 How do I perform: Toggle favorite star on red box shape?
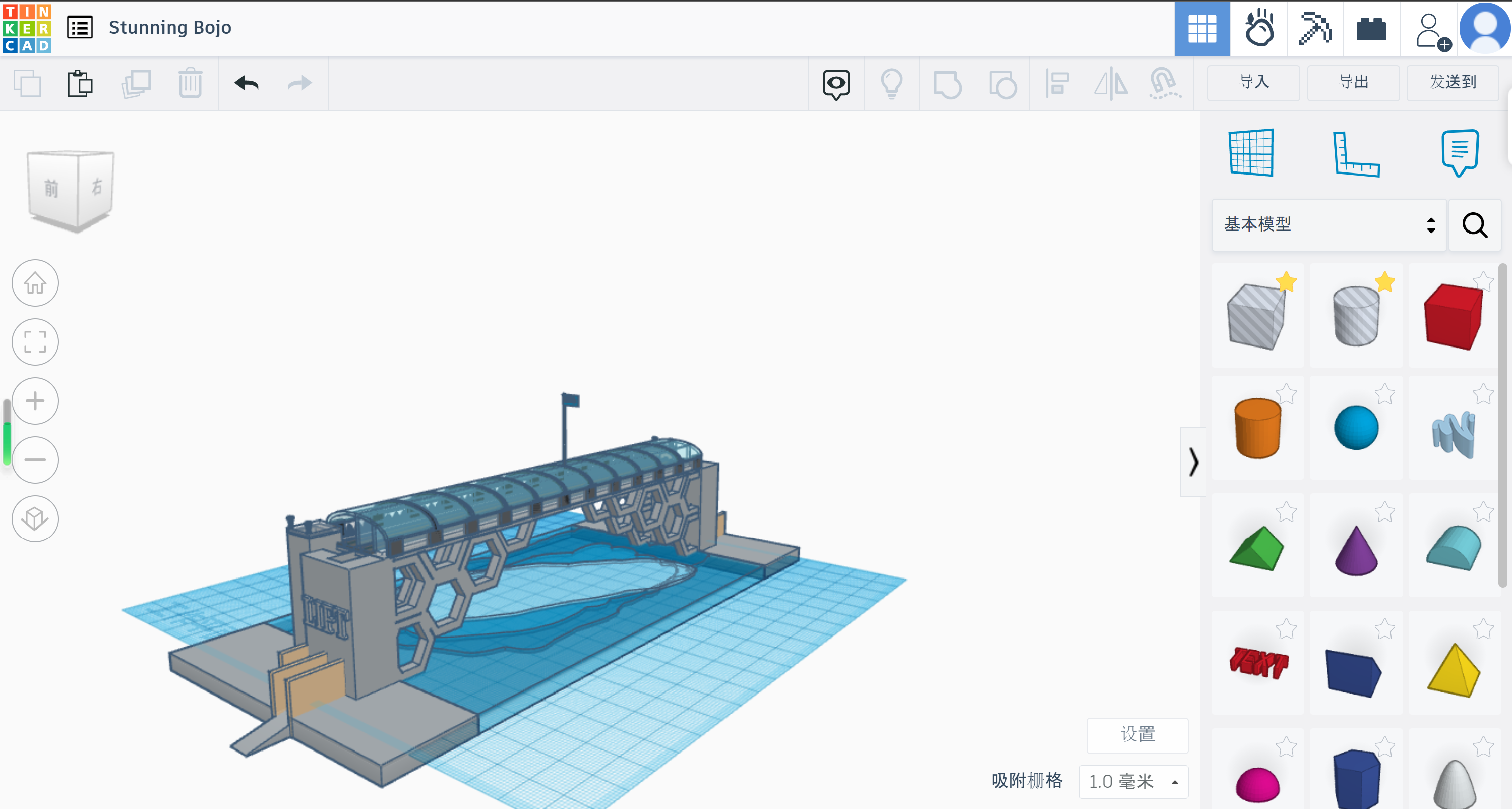[x=1483, y=281]
